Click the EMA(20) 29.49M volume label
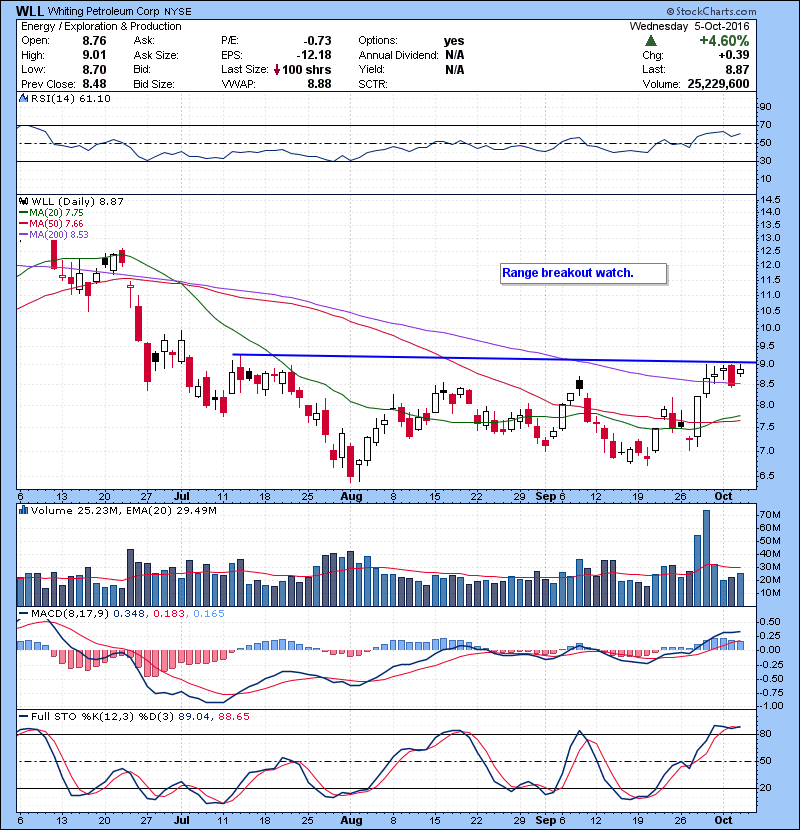The height and width of the screenshot is (830, 800). (172, 510)
